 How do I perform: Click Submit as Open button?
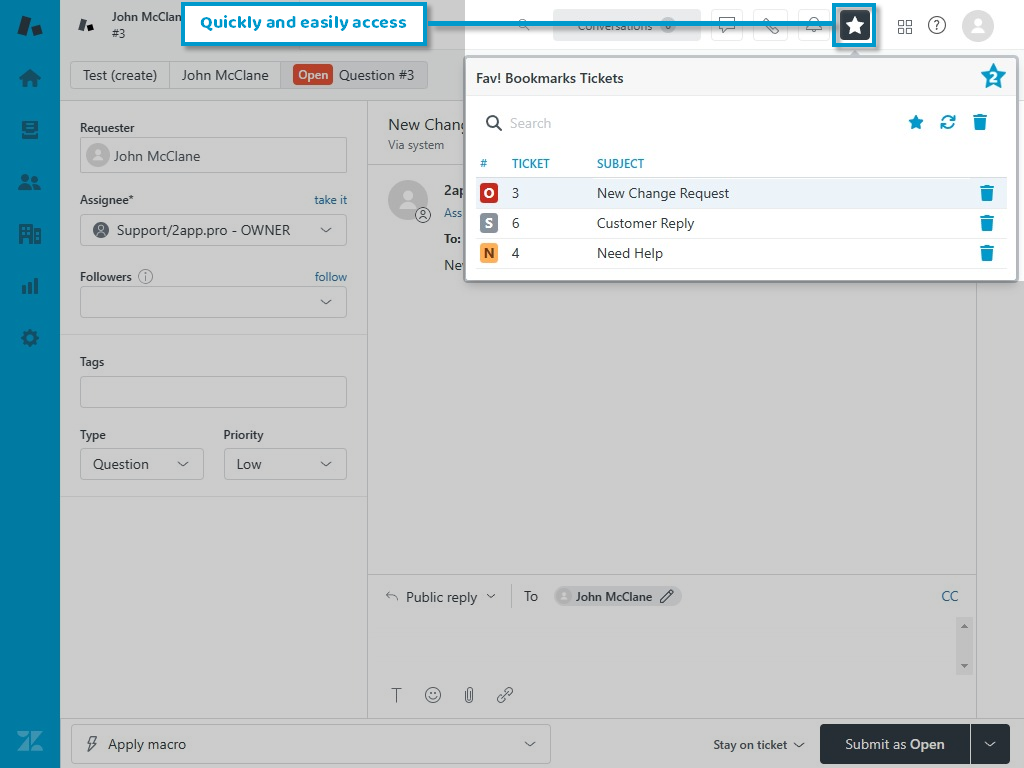tap(894, 744)
